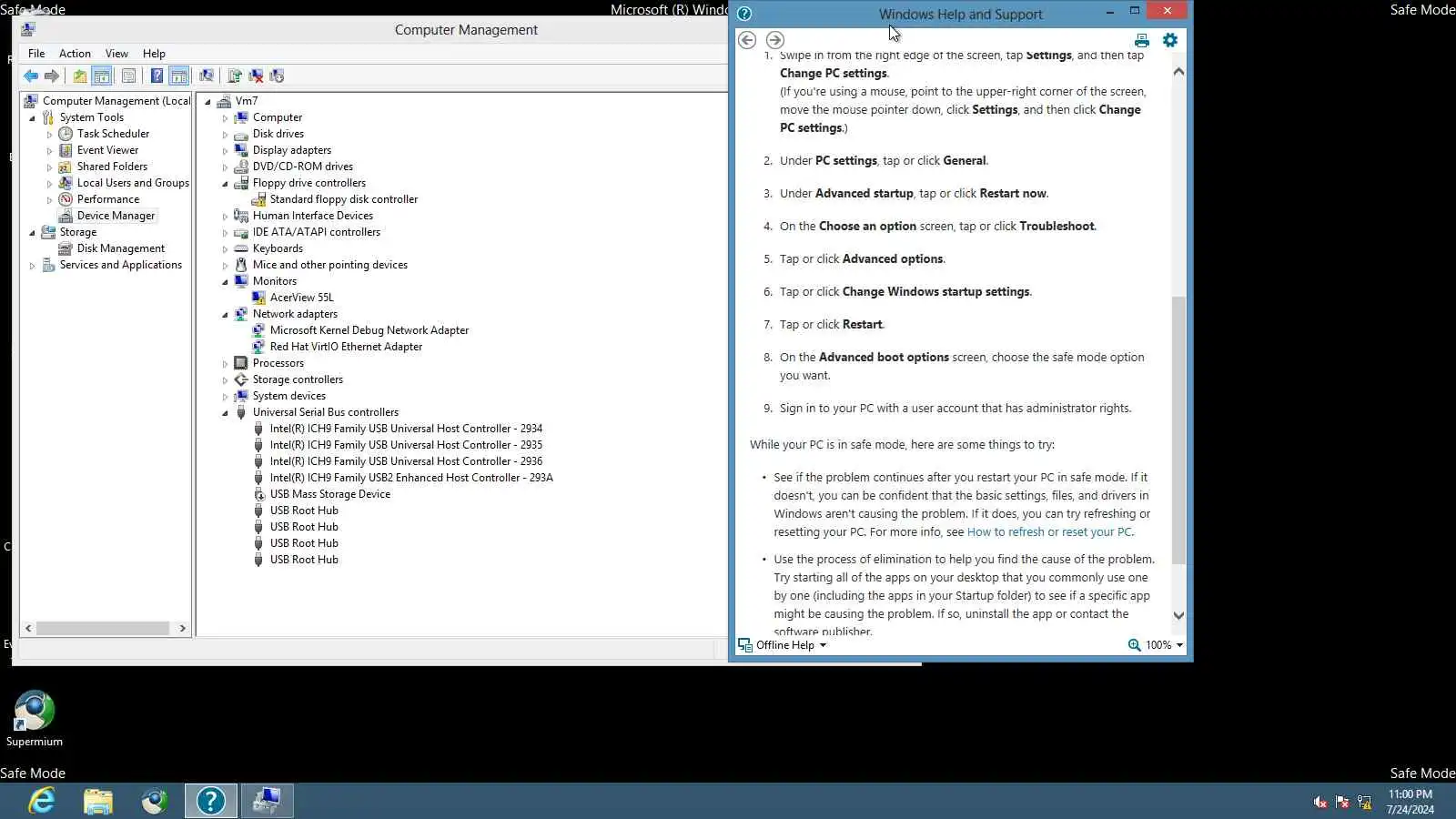This screenshot has height=819, width=1456.
Task: Select USB Mass Storage Device
Action: (329, 494)
